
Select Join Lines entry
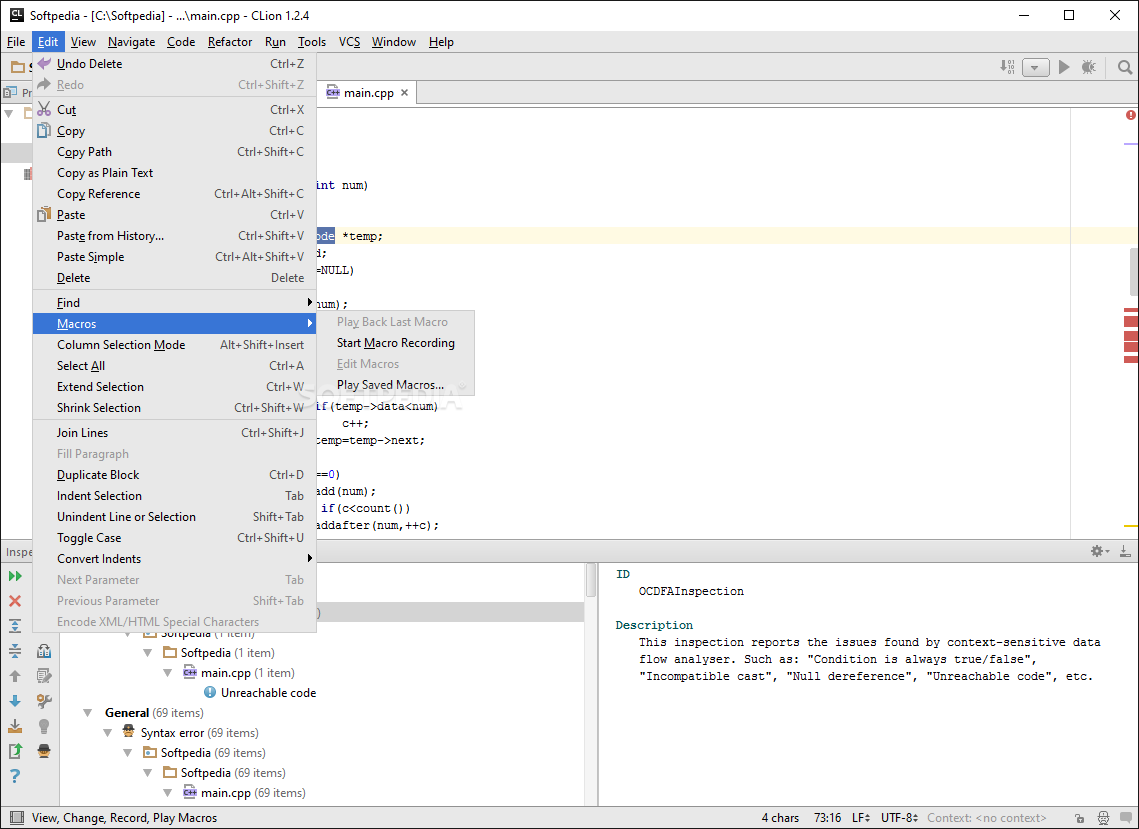174,433
